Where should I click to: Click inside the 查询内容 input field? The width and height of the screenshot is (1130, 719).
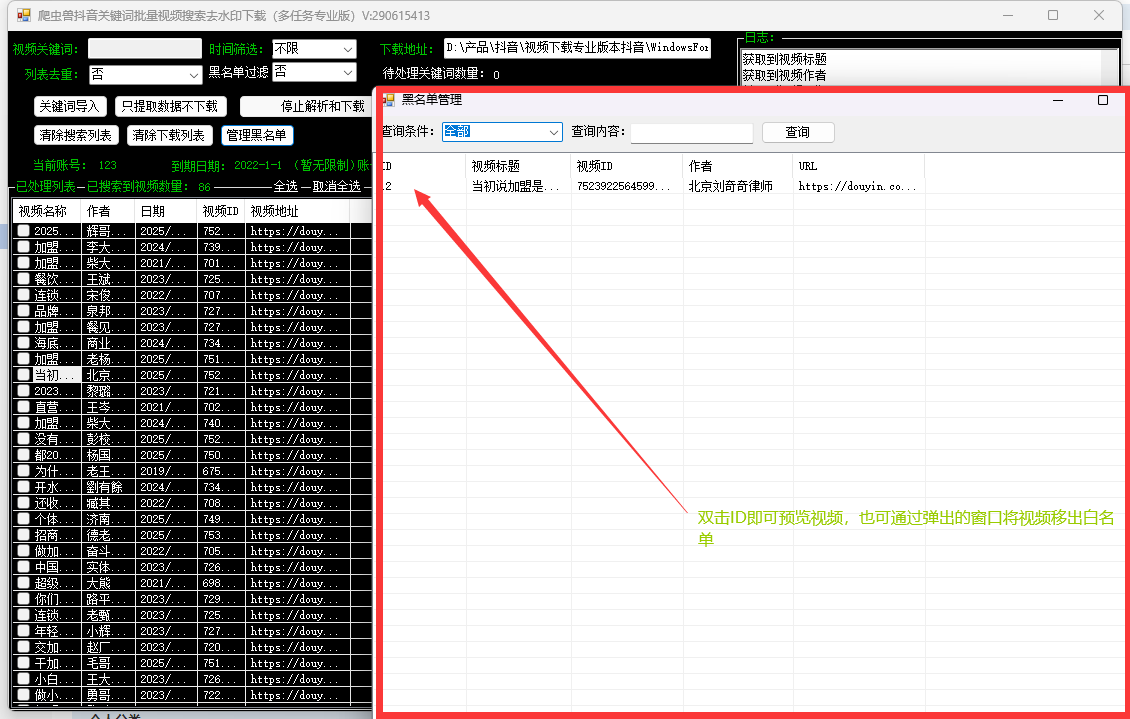(690, 132)
